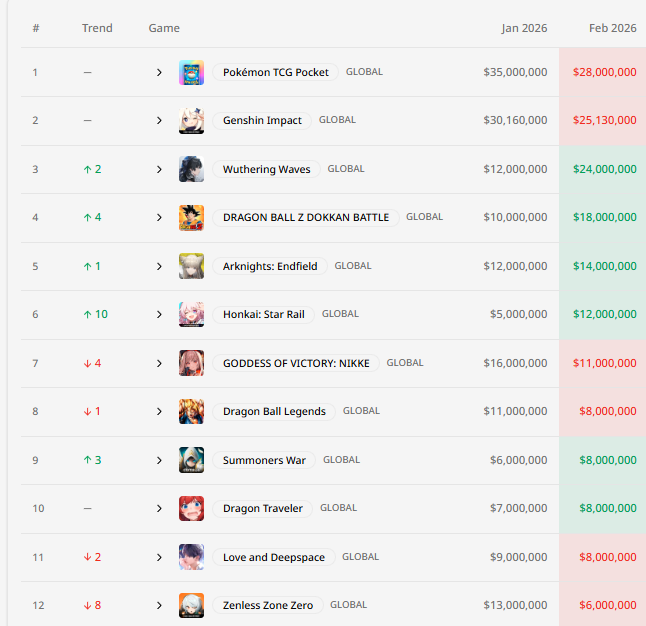Expand the Zenless Zone Zero row chevron
This screenshot has width=646, height=626.
159,605
